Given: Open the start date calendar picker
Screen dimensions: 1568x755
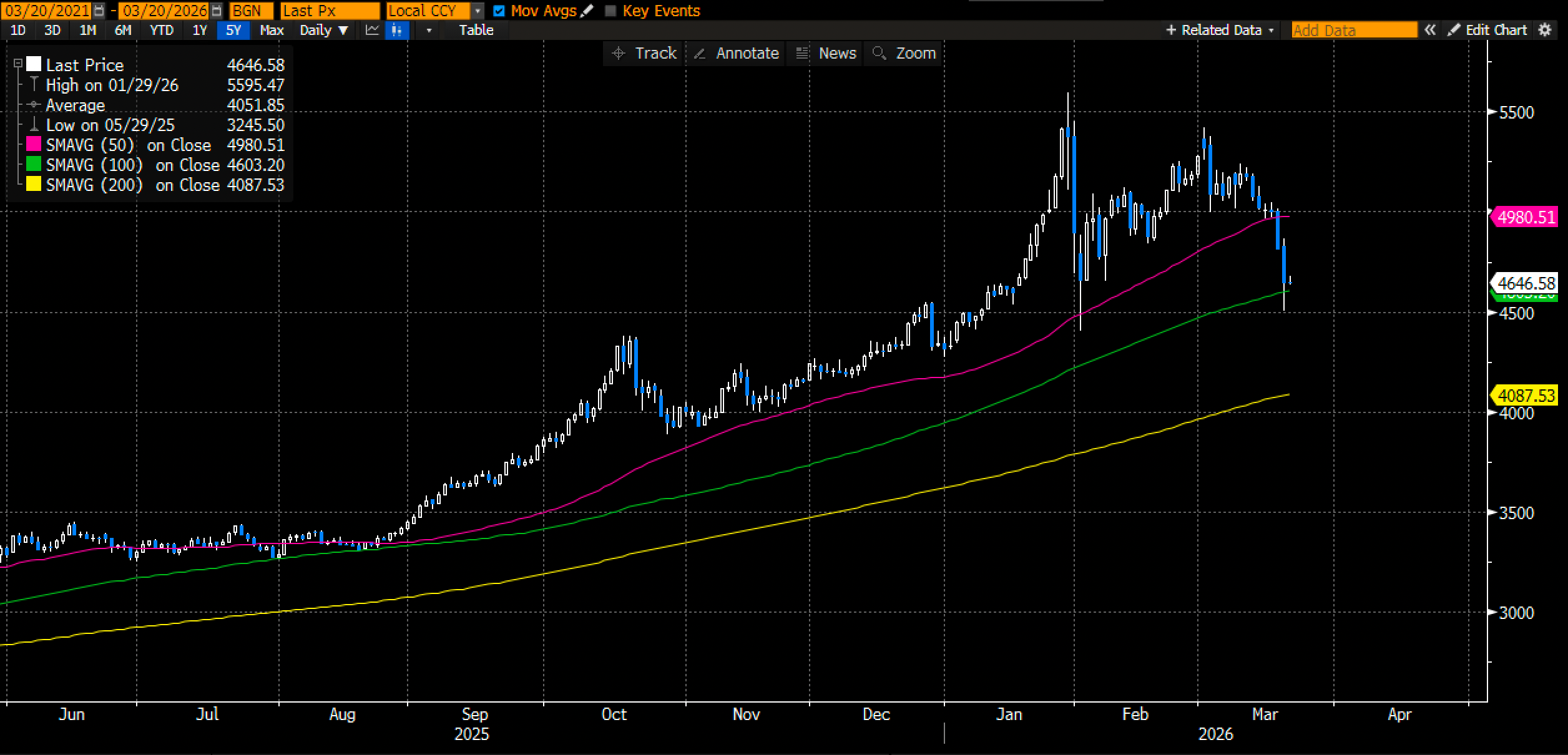Looking at the screenshot, I should pos(99,11).
